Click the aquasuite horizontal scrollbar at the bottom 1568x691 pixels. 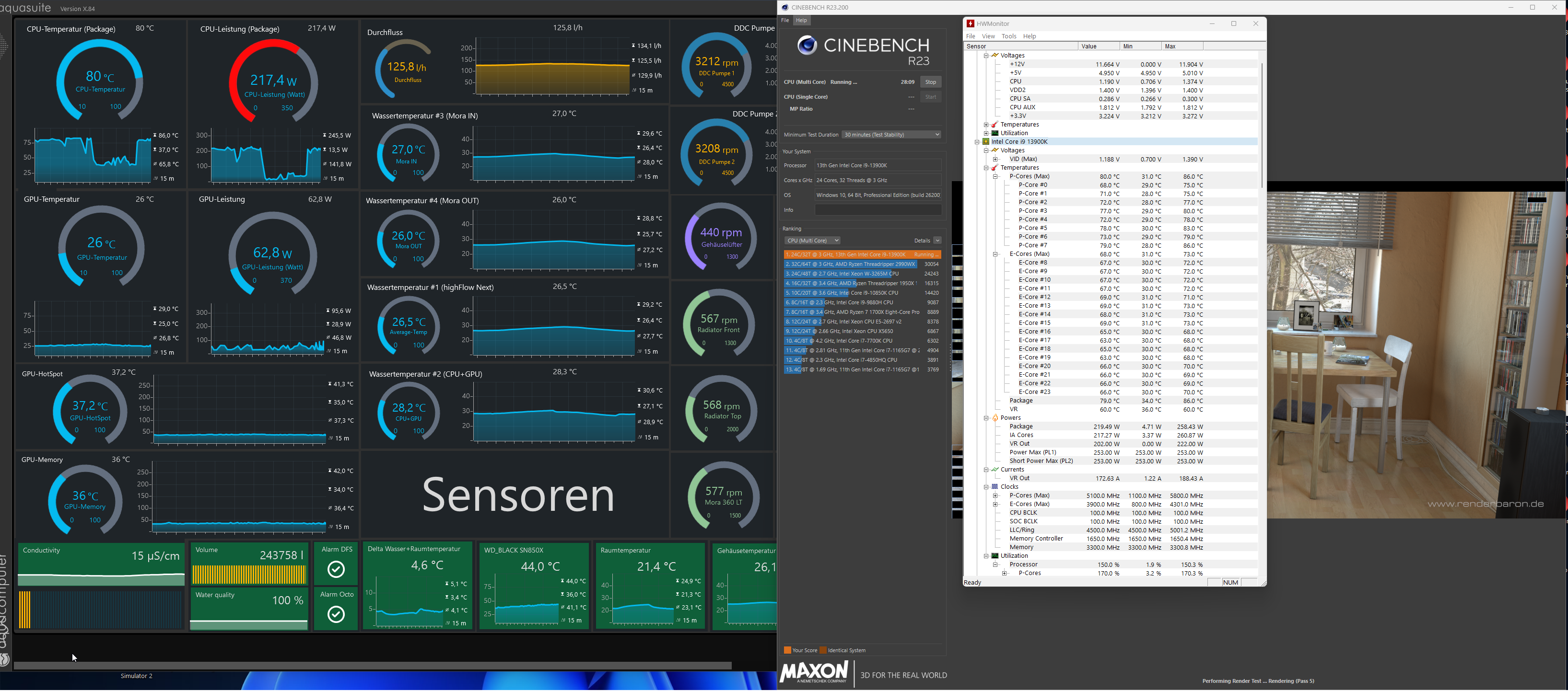click(373, 666)
